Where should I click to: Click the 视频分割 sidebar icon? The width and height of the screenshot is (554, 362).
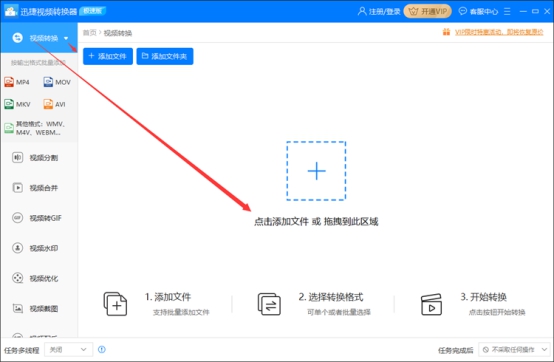click(x=17, y=158)
